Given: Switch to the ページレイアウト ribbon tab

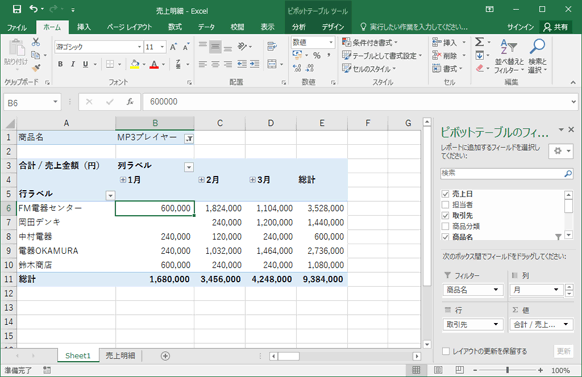Looking at the screenshot, I should 130,27.
